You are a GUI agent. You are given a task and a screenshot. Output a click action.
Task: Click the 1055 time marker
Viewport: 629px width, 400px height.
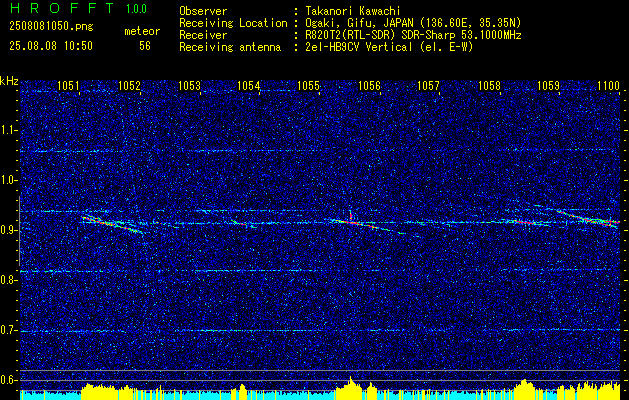tap(308, 85)
